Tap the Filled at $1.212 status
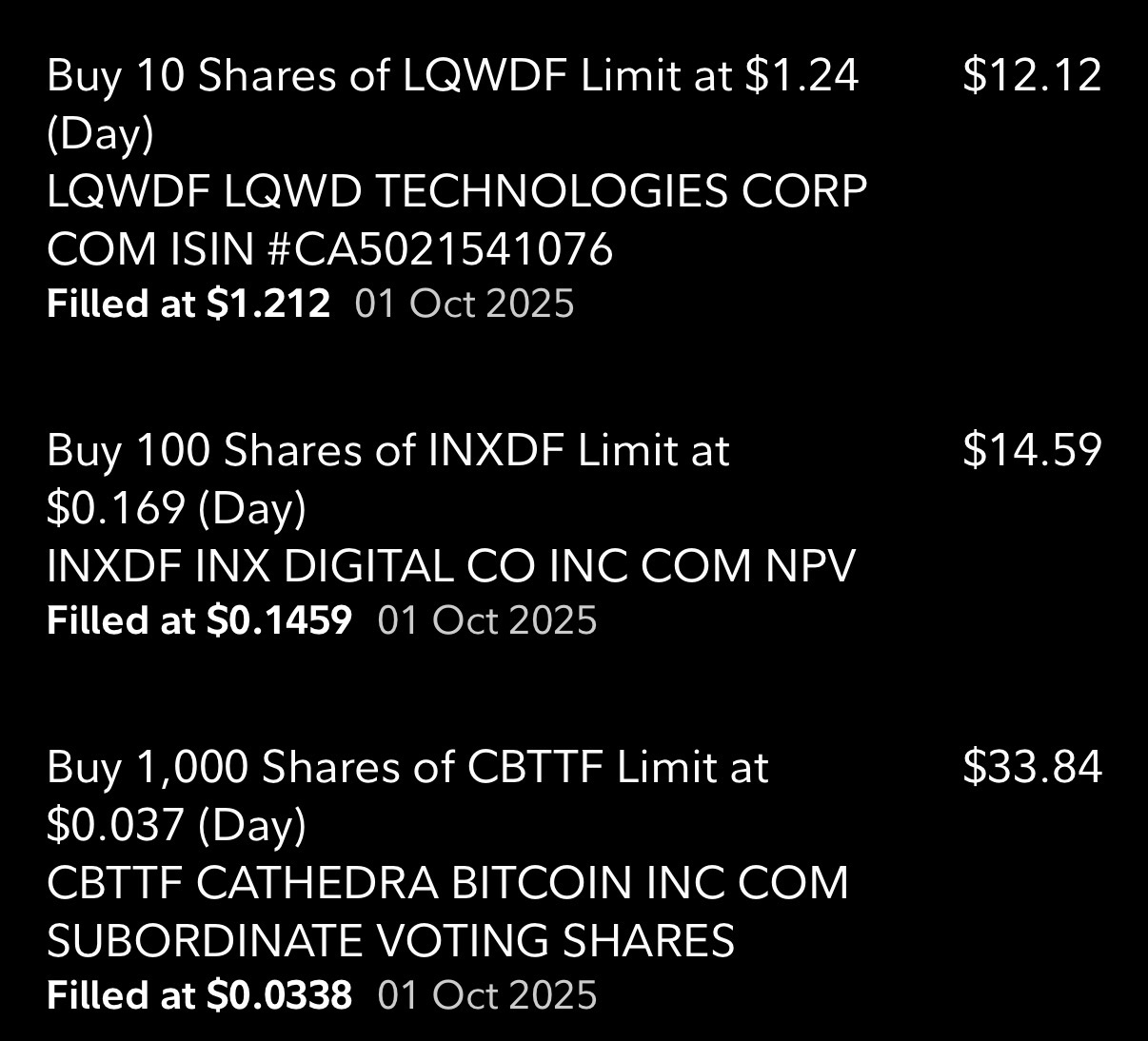The image size is (1148, 1041). [188, 304]
